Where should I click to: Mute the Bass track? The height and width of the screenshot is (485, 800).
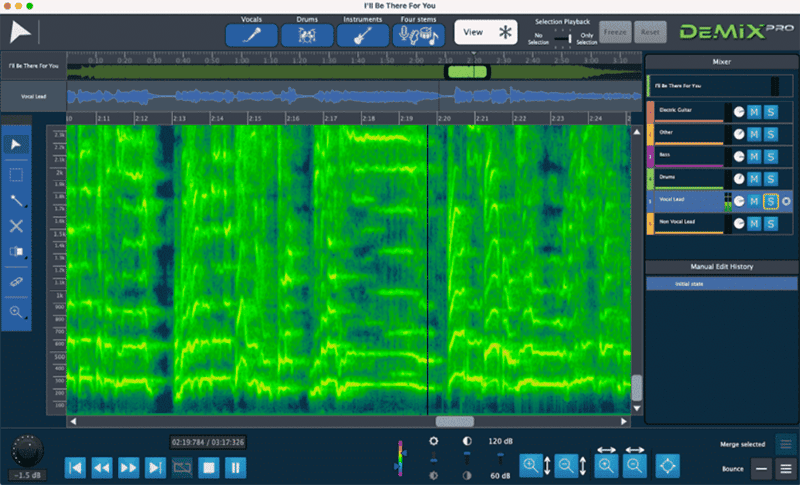coord(754,157)
